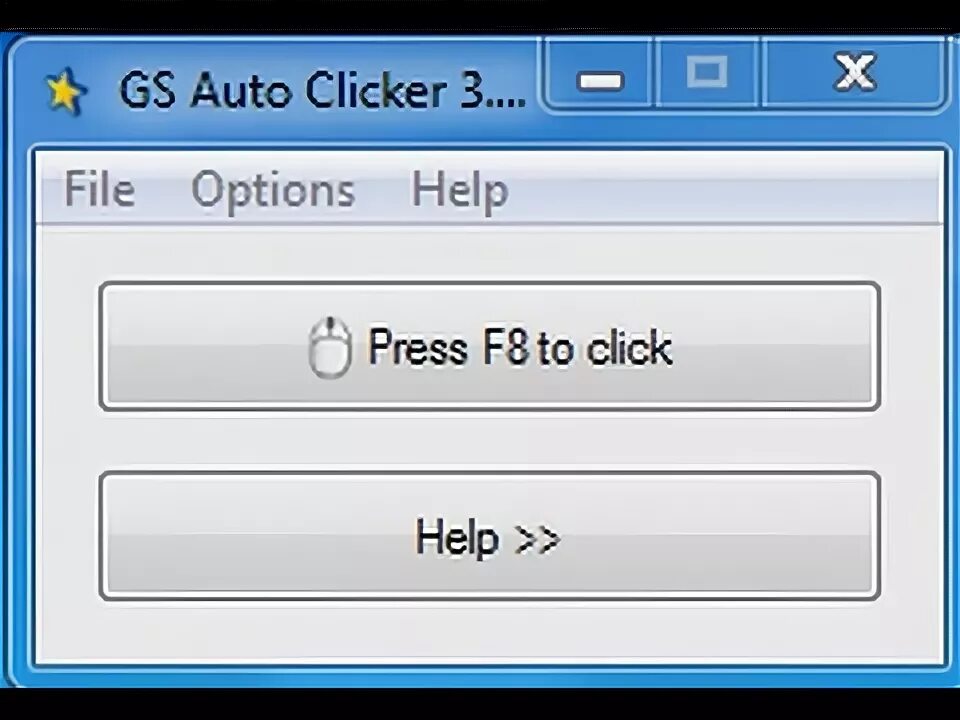
Task: Click blank panel area below Help >> button
Action: [x=490, y=632]
